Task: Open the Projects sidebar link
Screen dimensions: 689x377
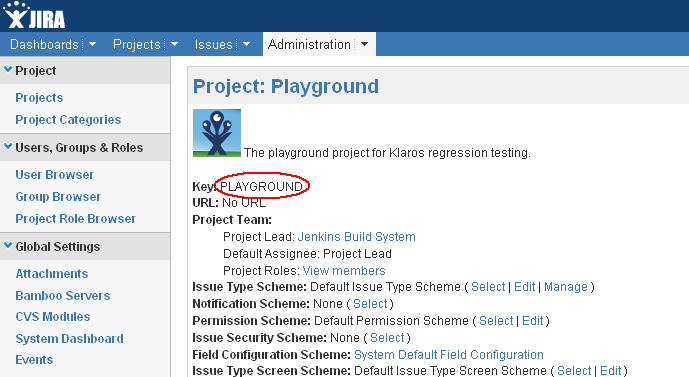Action: coord(39,98)
